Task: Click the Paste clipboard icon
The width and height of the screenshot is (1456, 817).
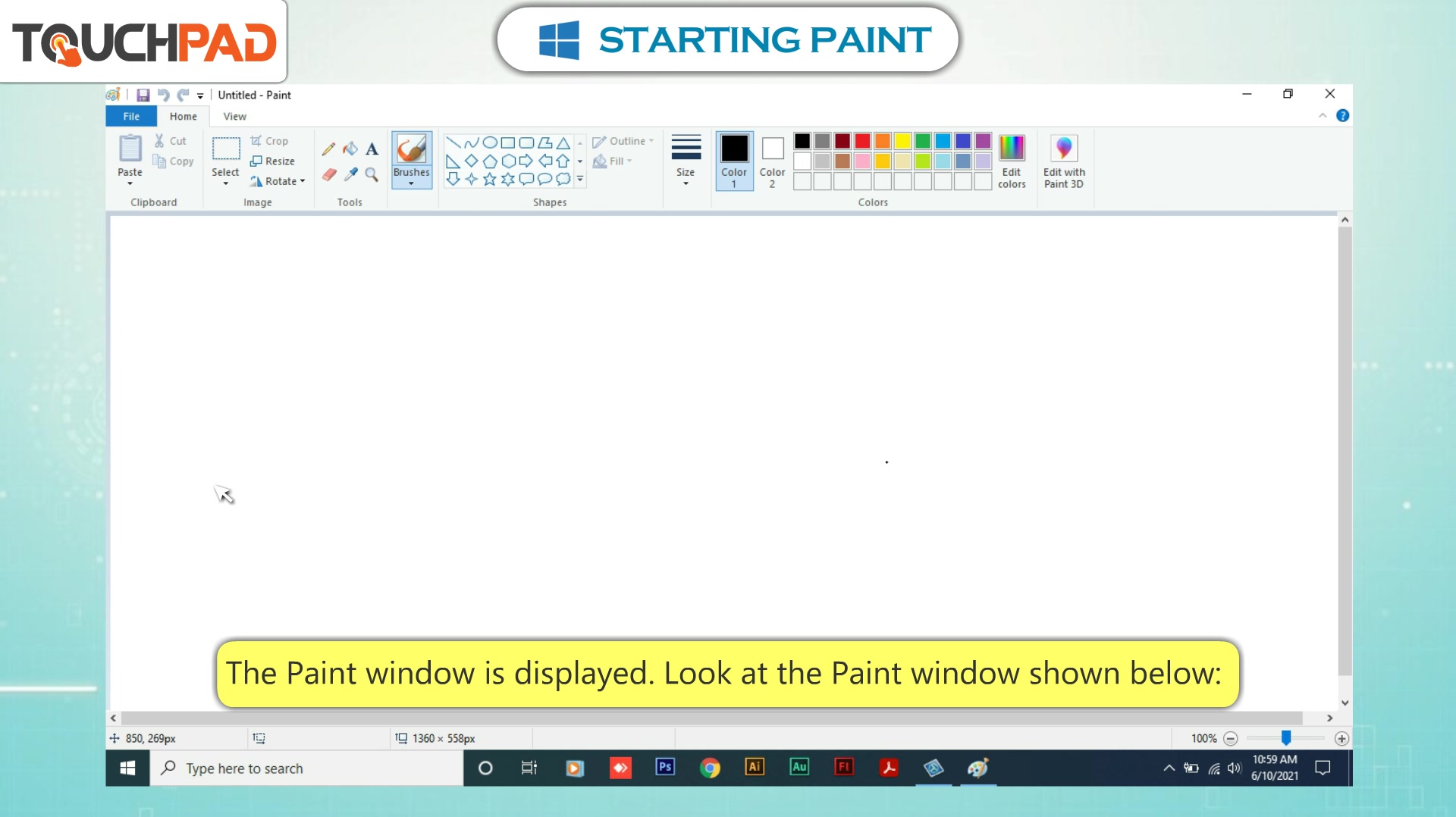Action: click(130, 149)
